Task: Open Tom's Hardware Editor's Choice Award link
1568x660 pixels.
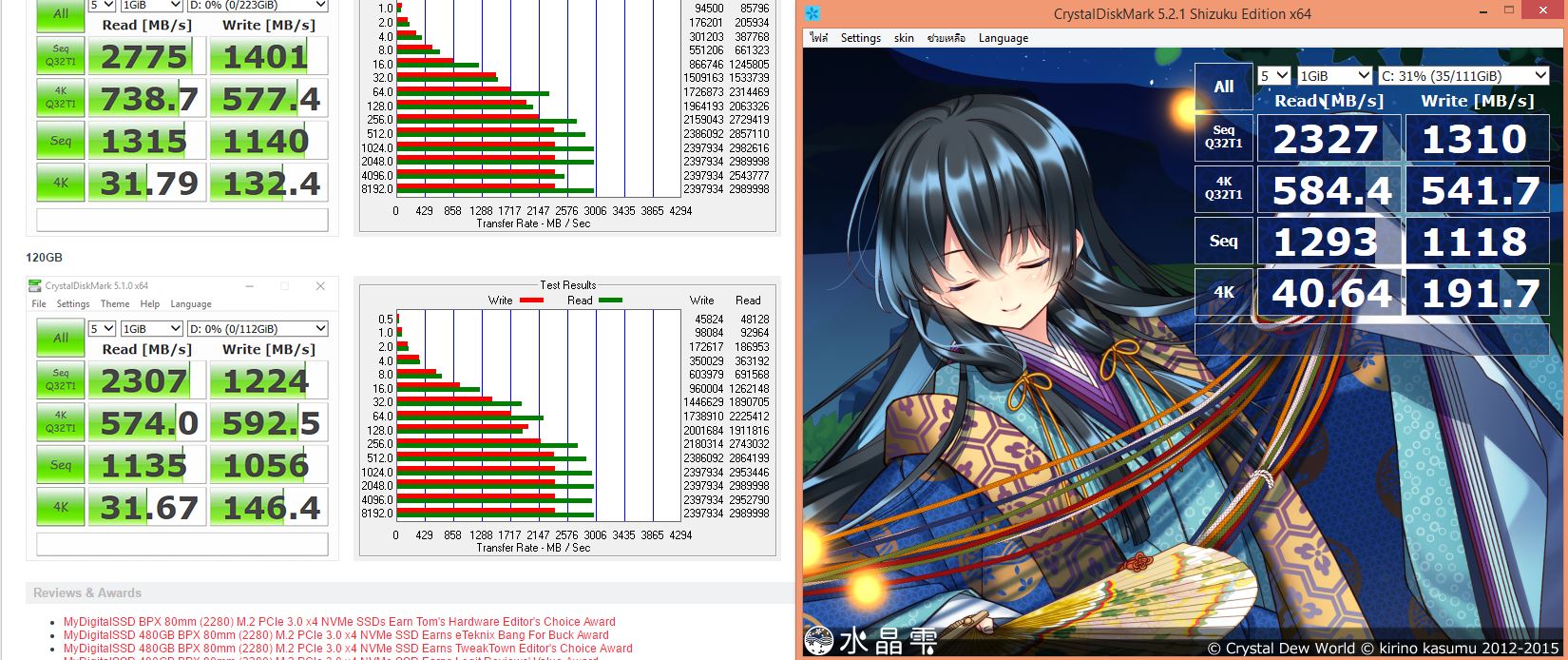Action: (339, 622)
